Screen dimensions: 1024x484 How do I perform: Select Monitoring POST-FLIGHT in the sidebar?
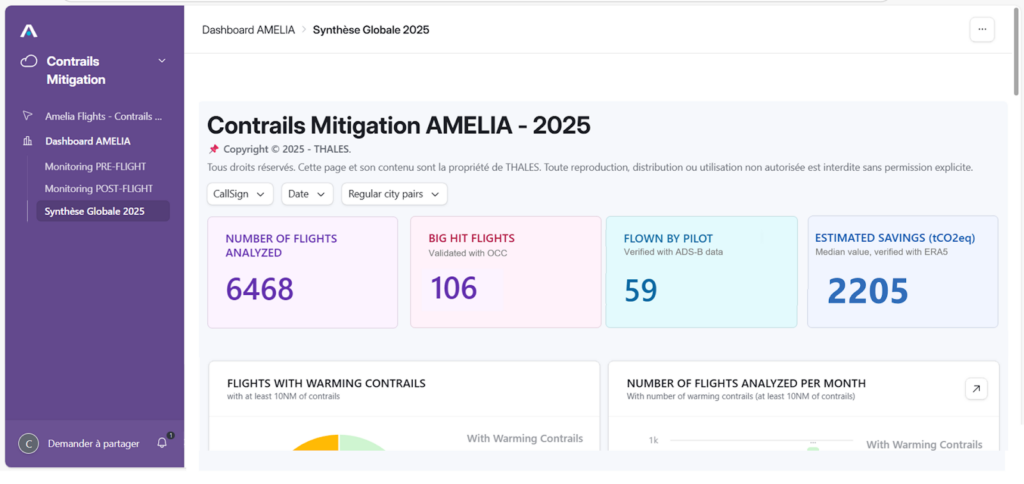[x=99, y=188]
